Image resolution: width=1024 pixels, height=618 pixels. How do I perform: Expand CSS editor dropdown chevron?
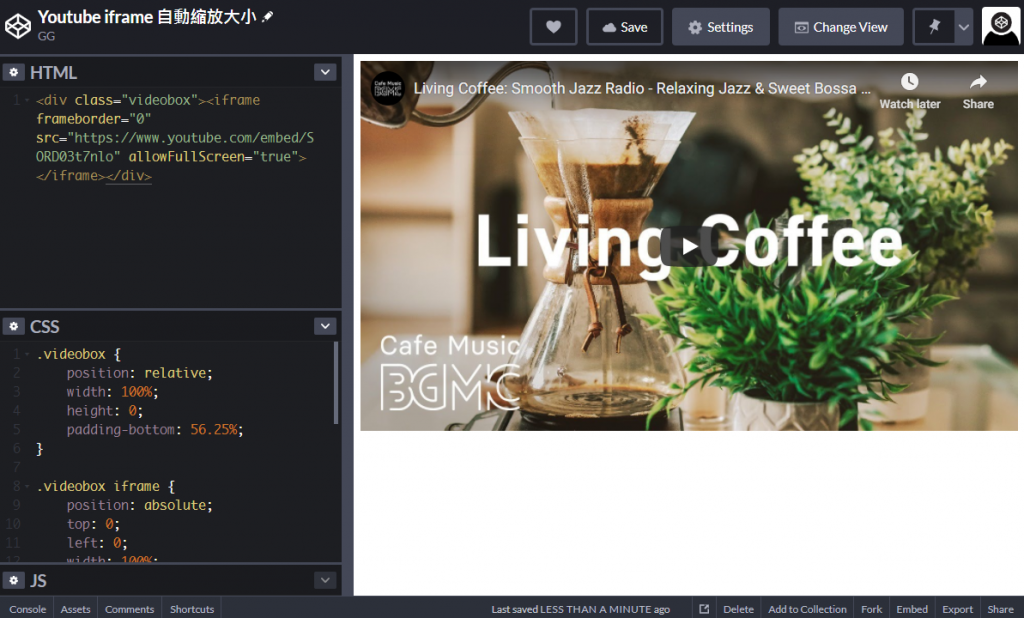coord(325,326)
